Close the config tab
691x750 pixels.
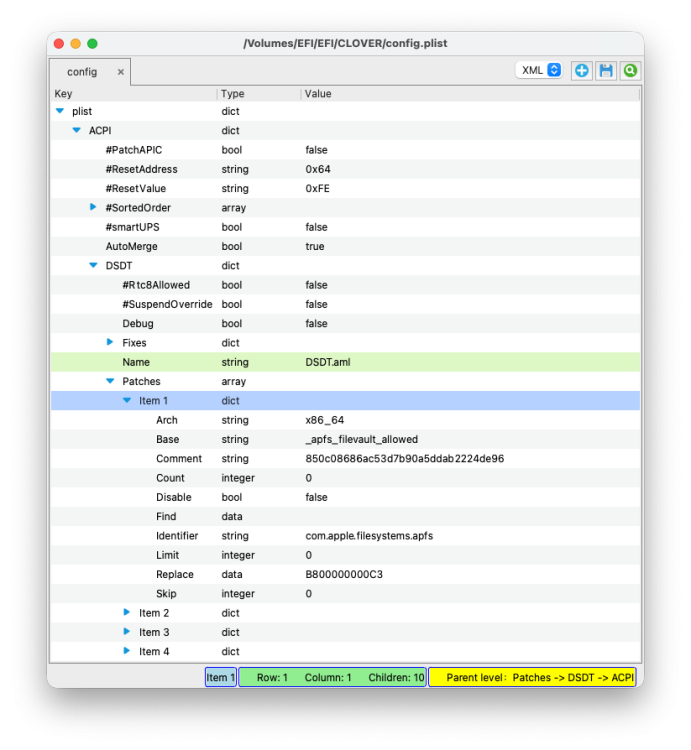pos(121,72)
